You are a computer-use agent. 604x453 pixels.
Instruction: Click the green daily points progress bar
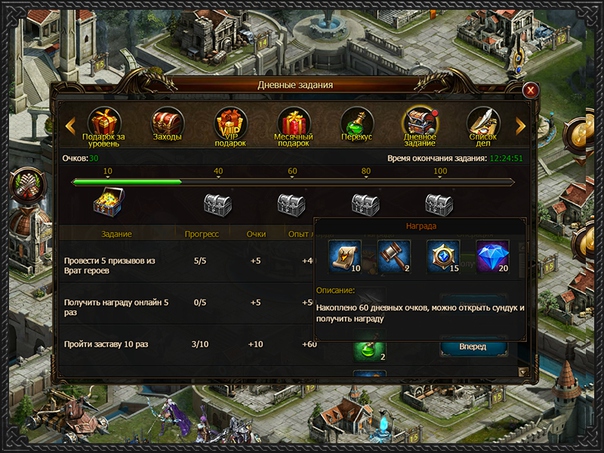coord(127,182)
